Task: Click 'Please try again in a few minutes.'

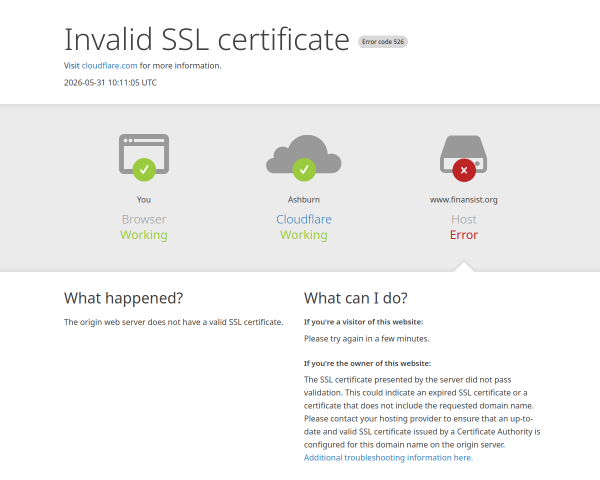Action: [x=367, y=339]
